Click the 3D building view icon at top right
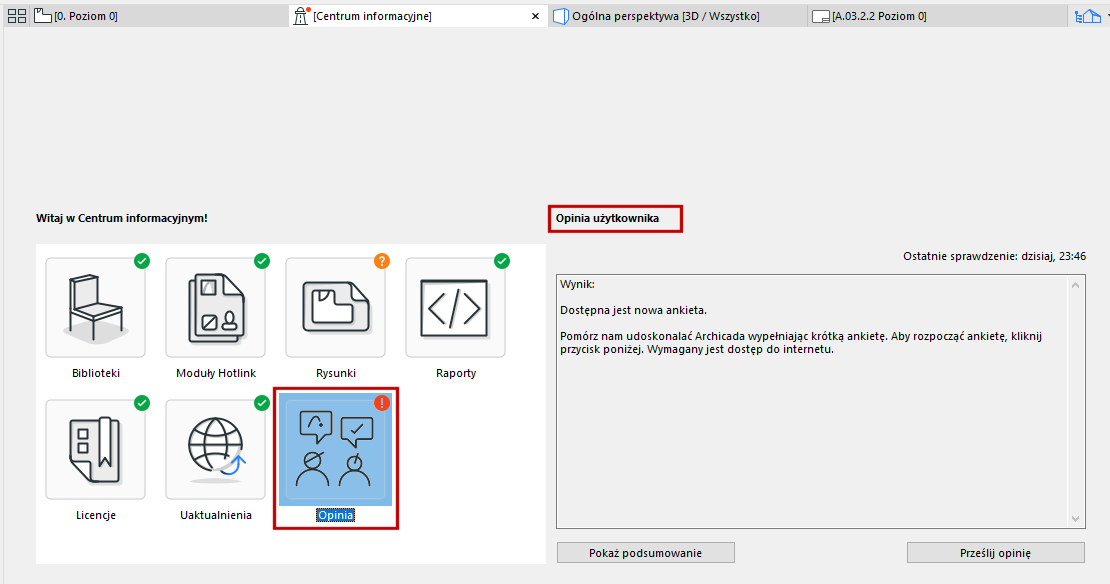This screenshot has height=584, width=1110. (x=1088, y=16)
